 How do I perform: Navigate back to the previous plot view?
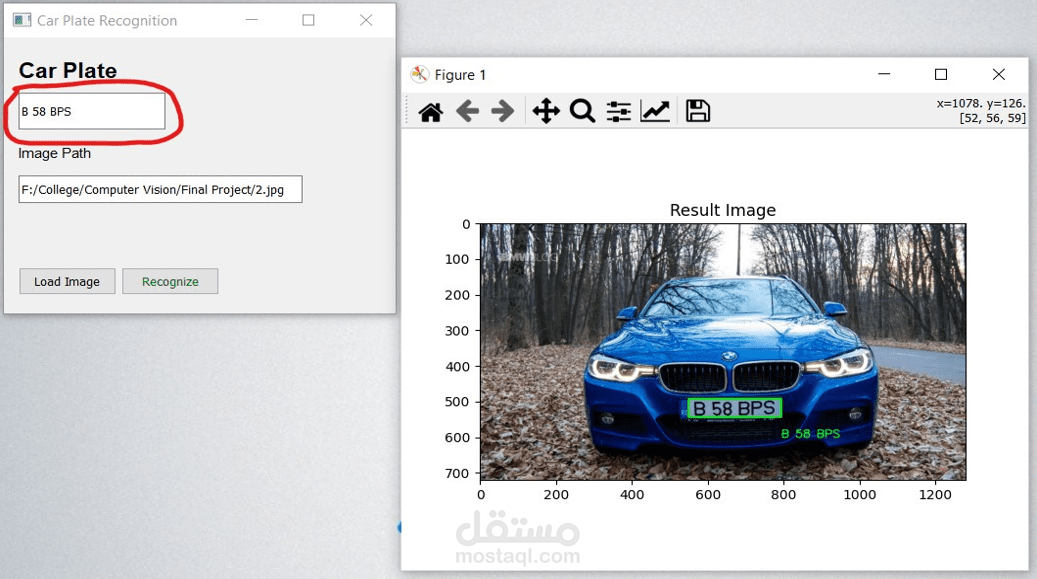pyautogui.click(x=466, y=111)
